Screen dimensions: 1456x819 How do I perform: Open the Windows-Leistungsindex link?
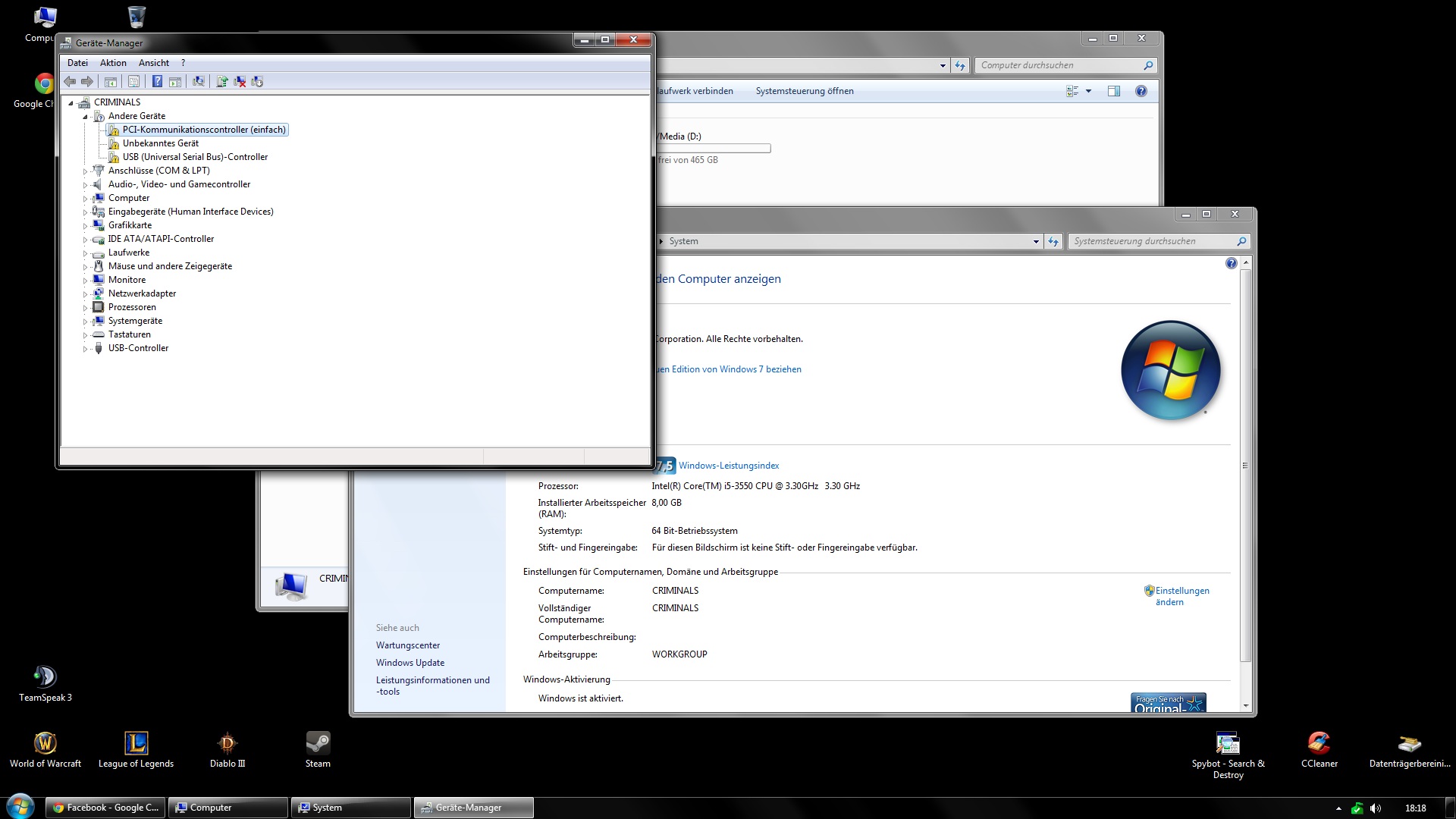728,466
